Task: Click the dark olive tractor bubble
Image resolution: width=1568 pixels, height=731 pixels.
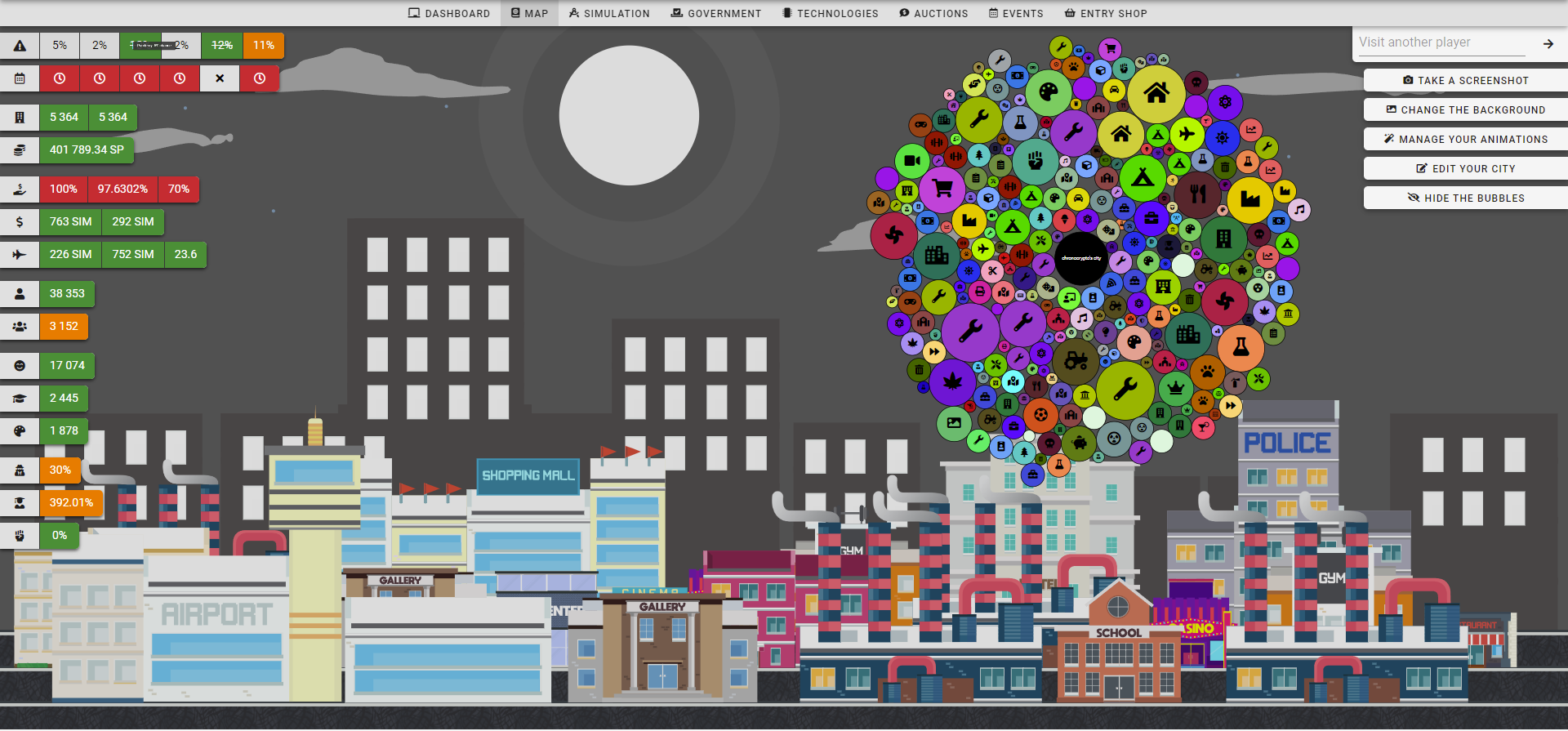Action: (x=1076, y=360)
